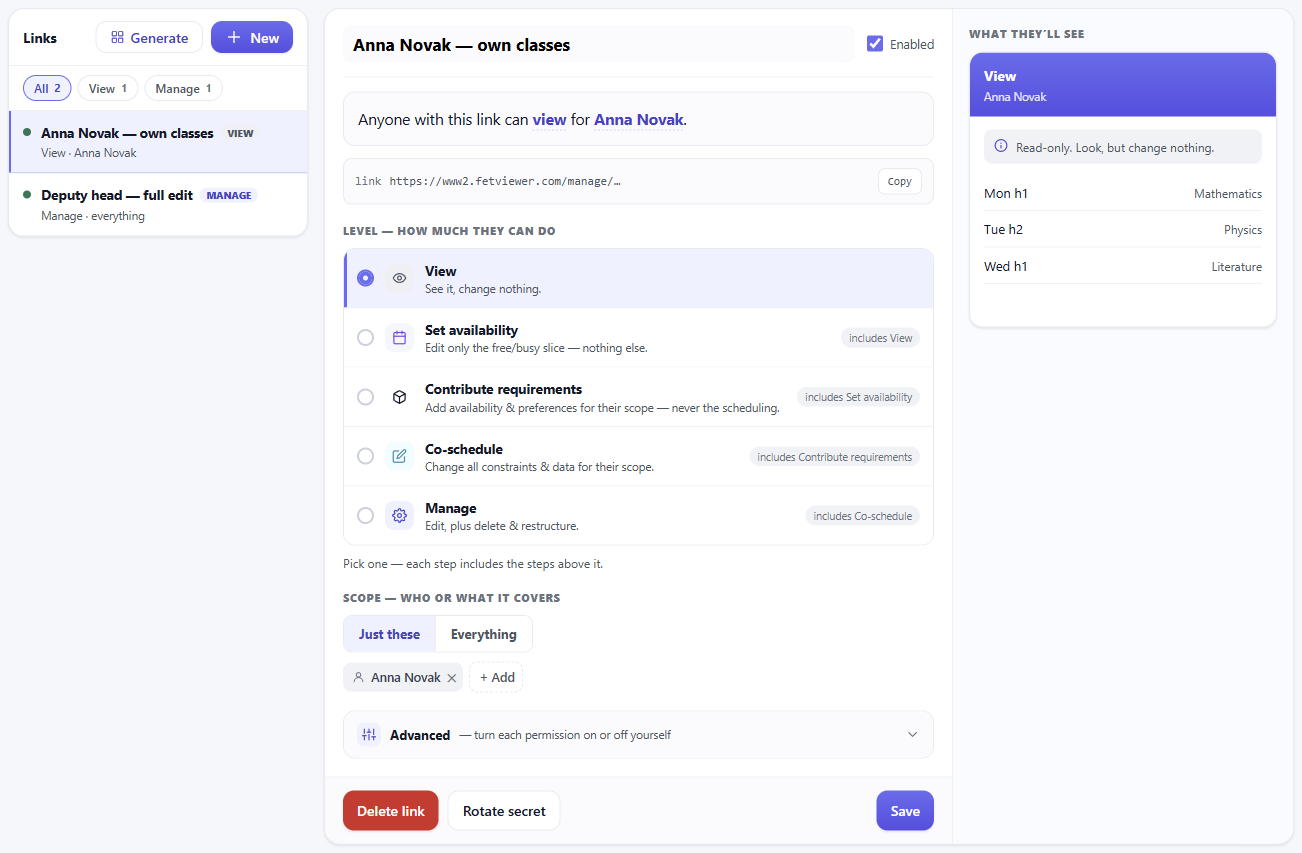Click the info icon in read-only notice
Screen dimensions: 1302x853
pyautogui.click(x=1000, y=147)
